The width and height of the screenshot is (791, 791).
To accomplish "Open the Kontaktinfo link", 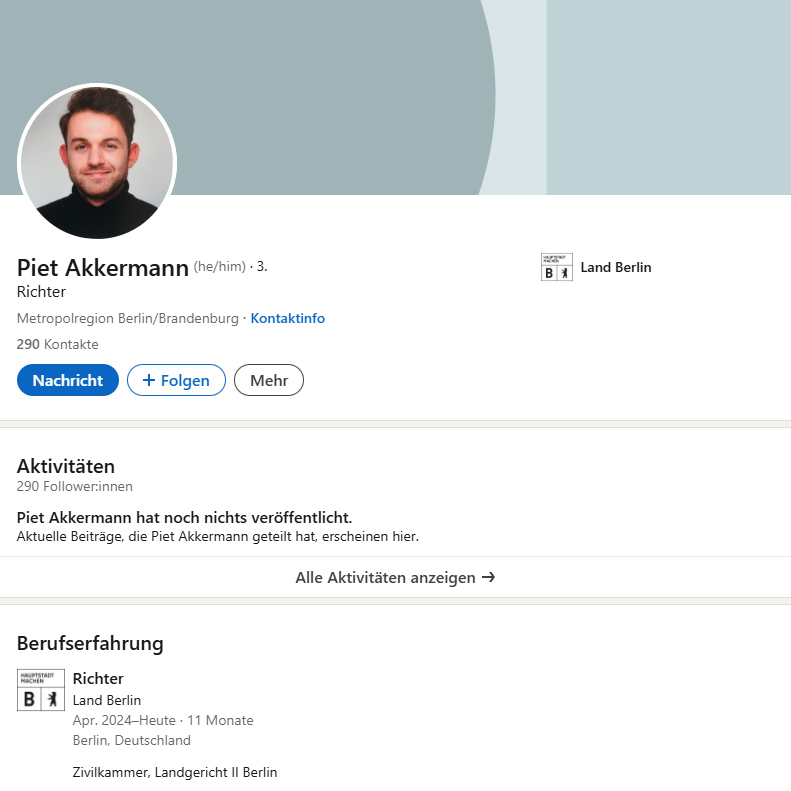I will [287, 318].
